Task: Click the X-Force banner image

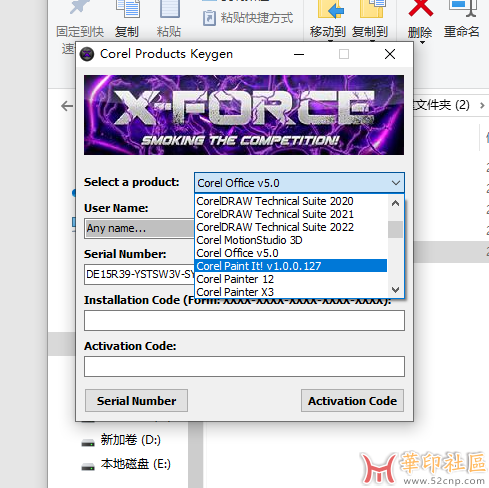Action: [244, 115]
